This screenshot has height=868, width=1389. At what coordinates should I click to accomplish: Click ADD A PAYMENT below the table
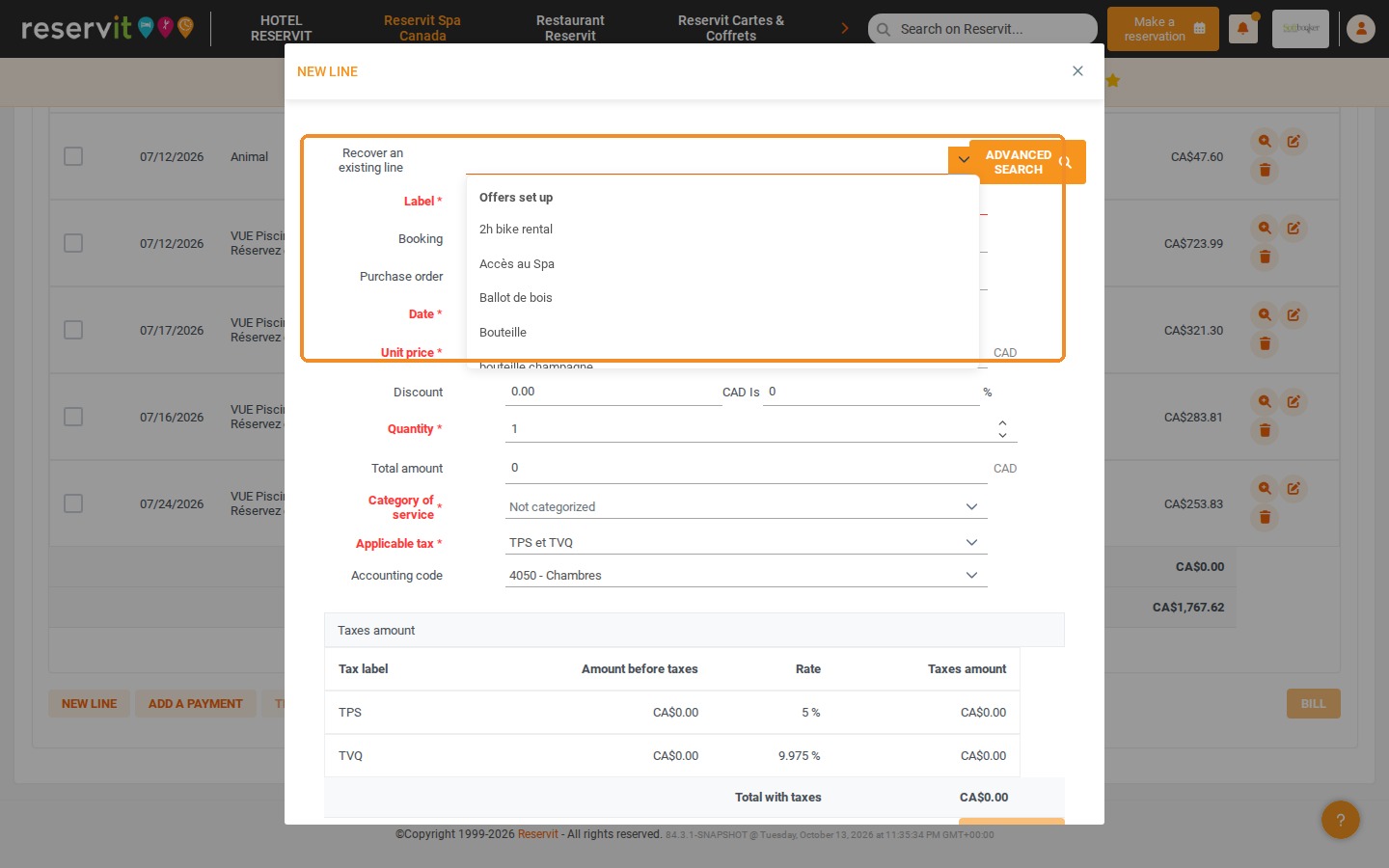click(x=196, y=704)
